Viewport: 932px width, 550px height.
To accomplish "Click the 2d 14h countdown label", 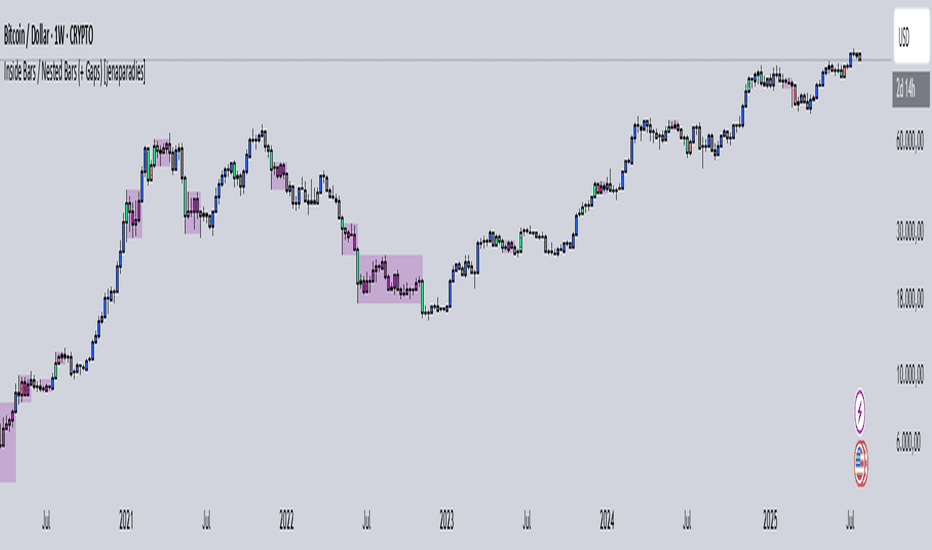I will click(x=911, y=90).
